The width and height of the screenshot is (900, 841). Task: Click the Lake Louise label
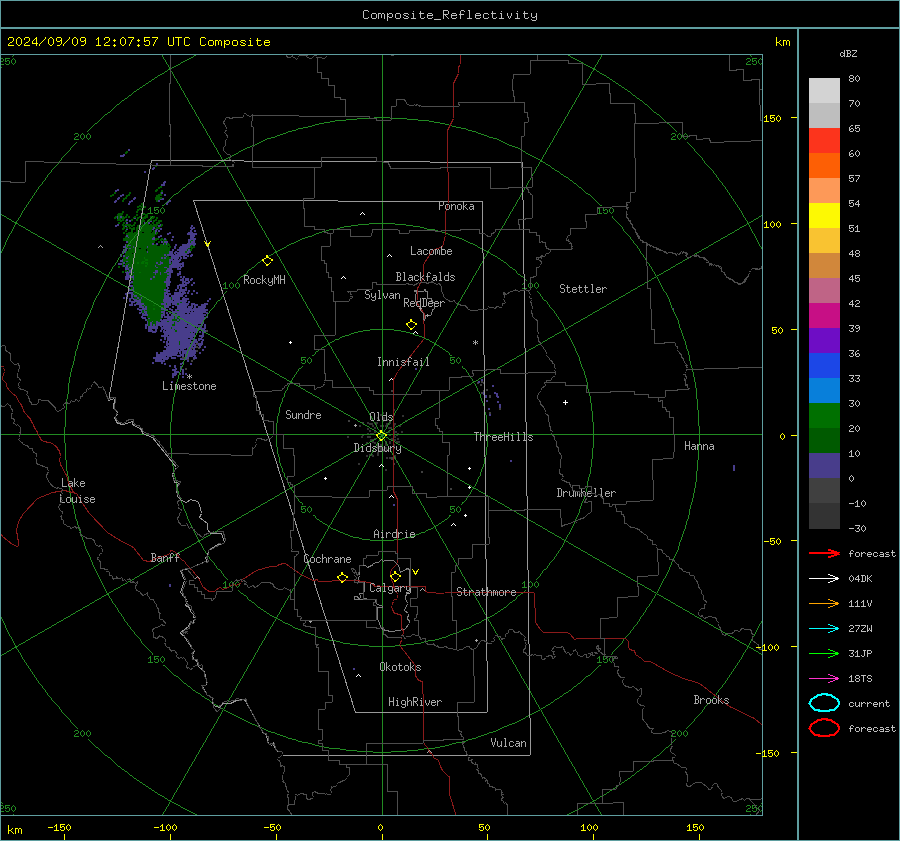[77, 491]
